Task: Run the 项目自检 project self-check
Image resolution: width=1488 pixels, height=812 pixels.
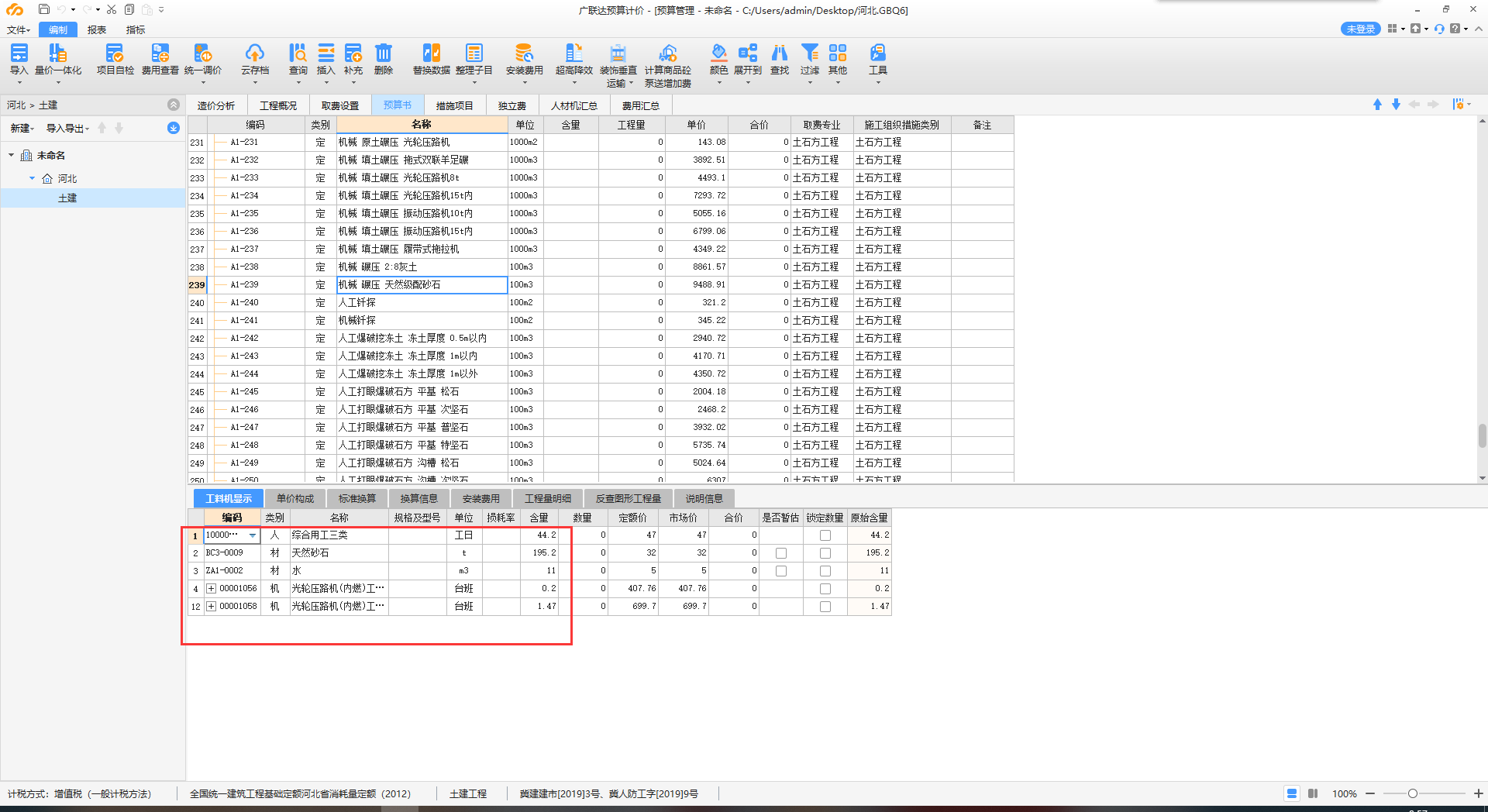Action: pos(115,60)
